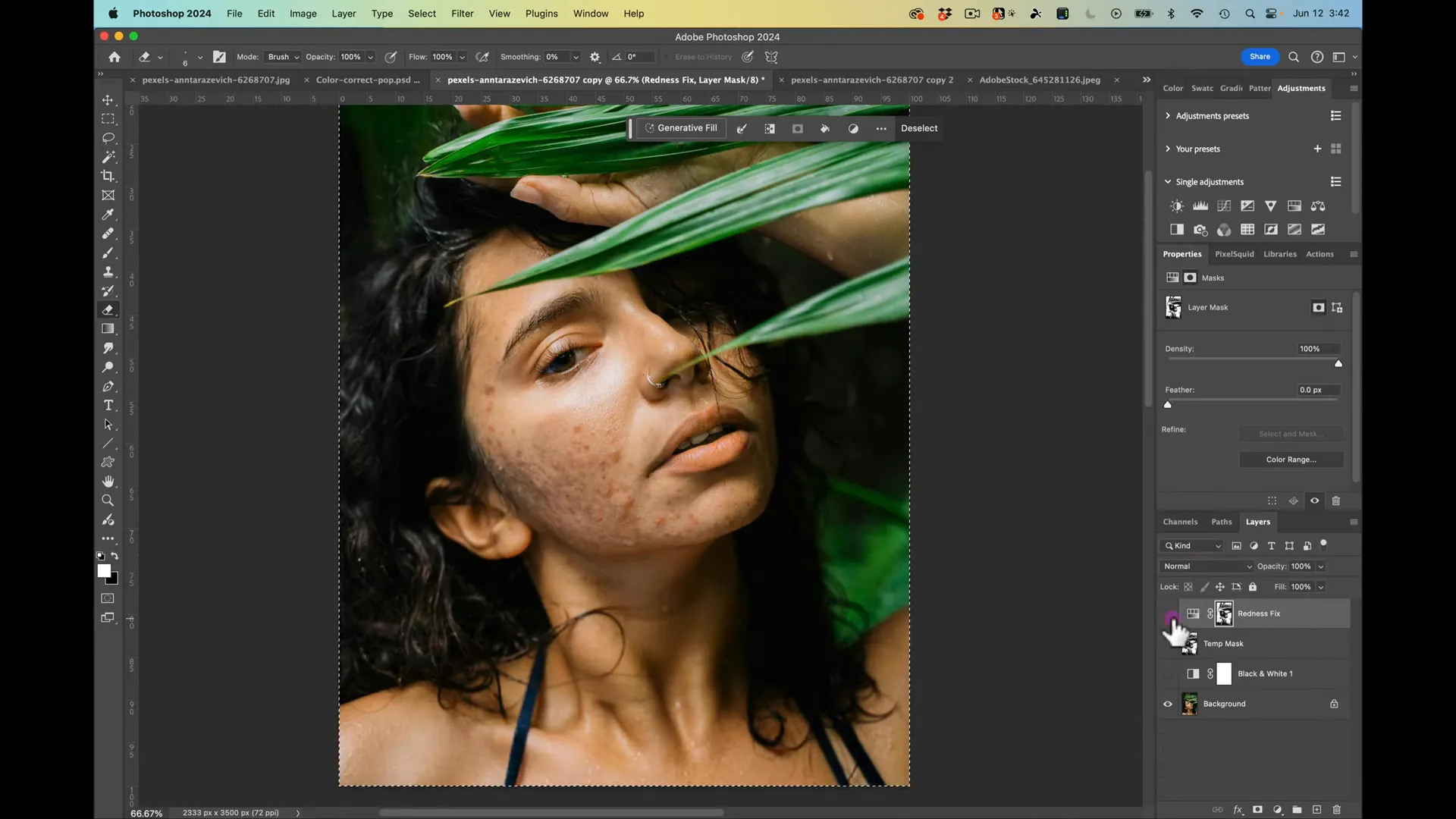The image size is (1456, 819).
Task: Add a Black & White adjustment
Action: click(1176, 229)
